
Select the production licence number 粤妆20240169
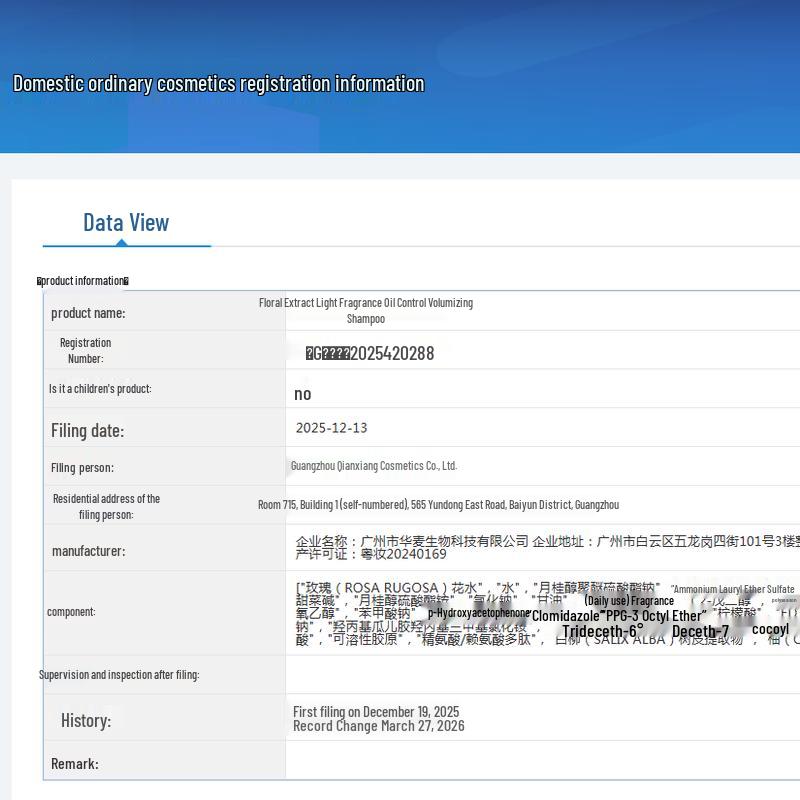click(x=404, y=554)
